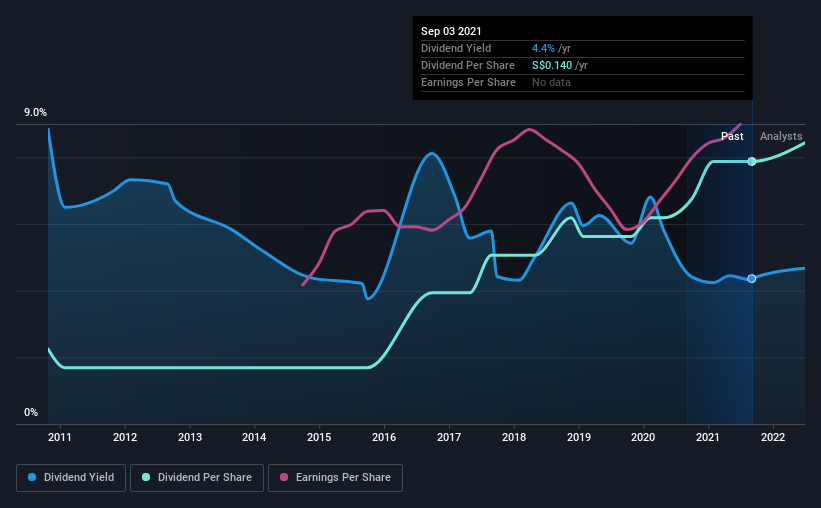
Task: Click the teal data point marker on Dividend Per Share line
Action: click(752, 161)
